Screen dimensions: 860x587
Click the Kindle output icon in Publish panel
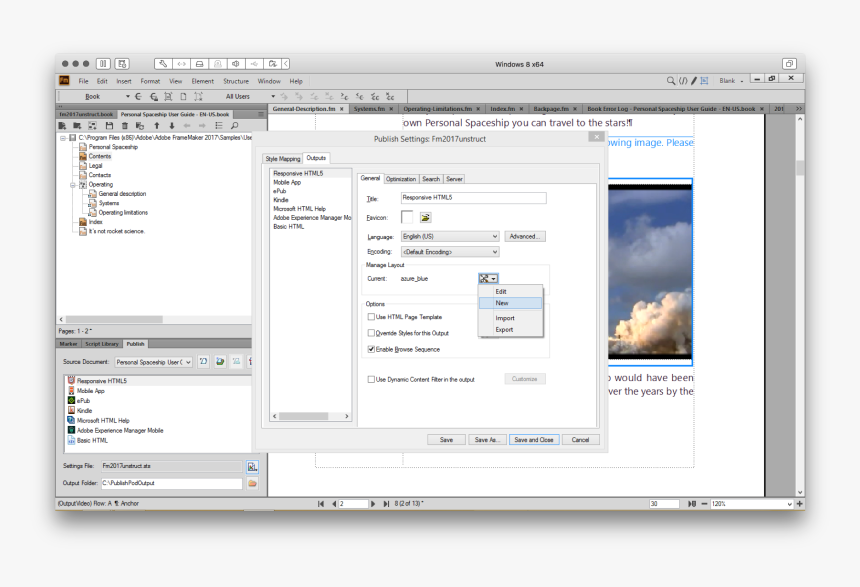[x=71, y=410]
